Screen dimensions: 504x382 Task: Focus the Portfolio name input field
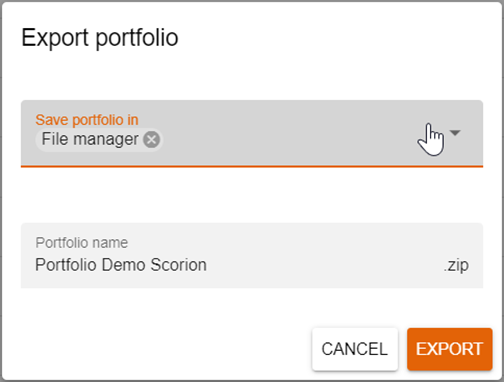point(252,255)
